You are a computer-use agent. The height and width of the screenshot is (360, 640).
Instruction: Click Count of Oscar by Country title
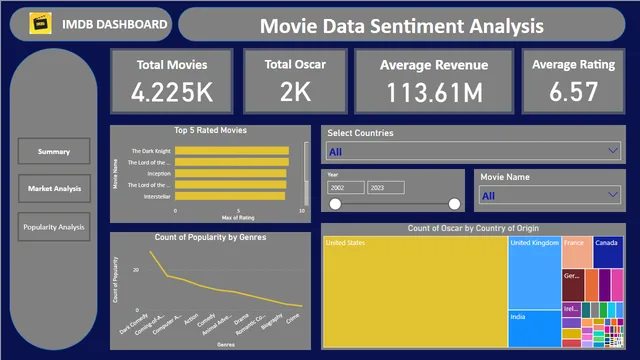point(473,228)
